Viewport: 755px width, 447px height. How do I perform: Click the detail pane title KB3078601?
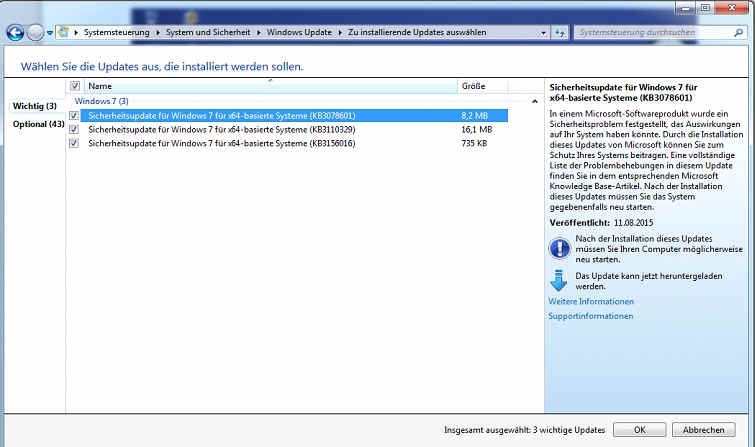pyautogui.click(x=623, y=92)
